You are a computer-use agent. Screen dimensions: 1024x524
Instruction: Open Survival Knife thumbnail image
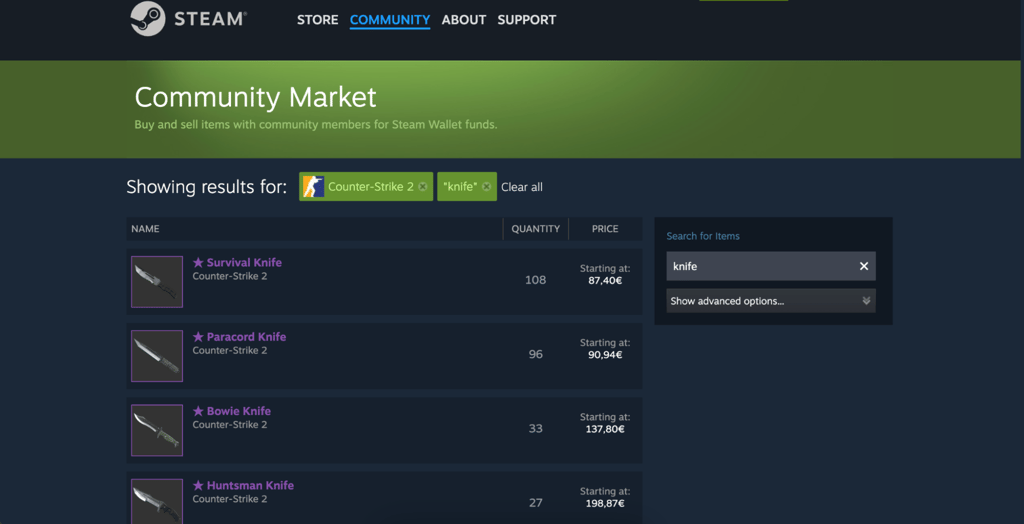click(x=157, y=282)
